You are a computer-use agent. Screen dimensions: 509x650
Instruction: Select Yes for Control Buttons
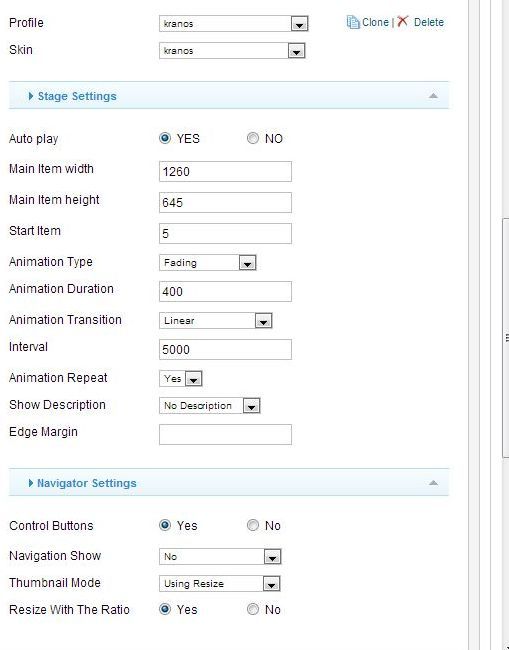[x=165, y=525]
